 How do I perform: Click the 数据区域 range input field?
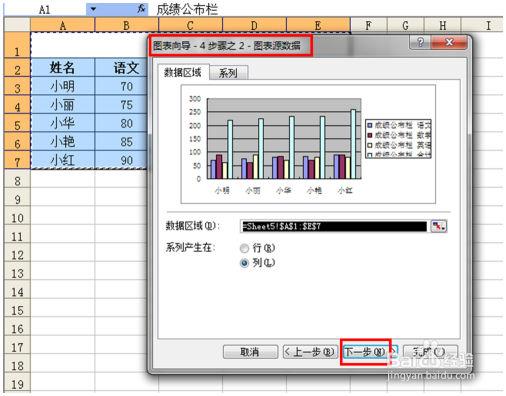pyautogui.click(x=333, y=227)
